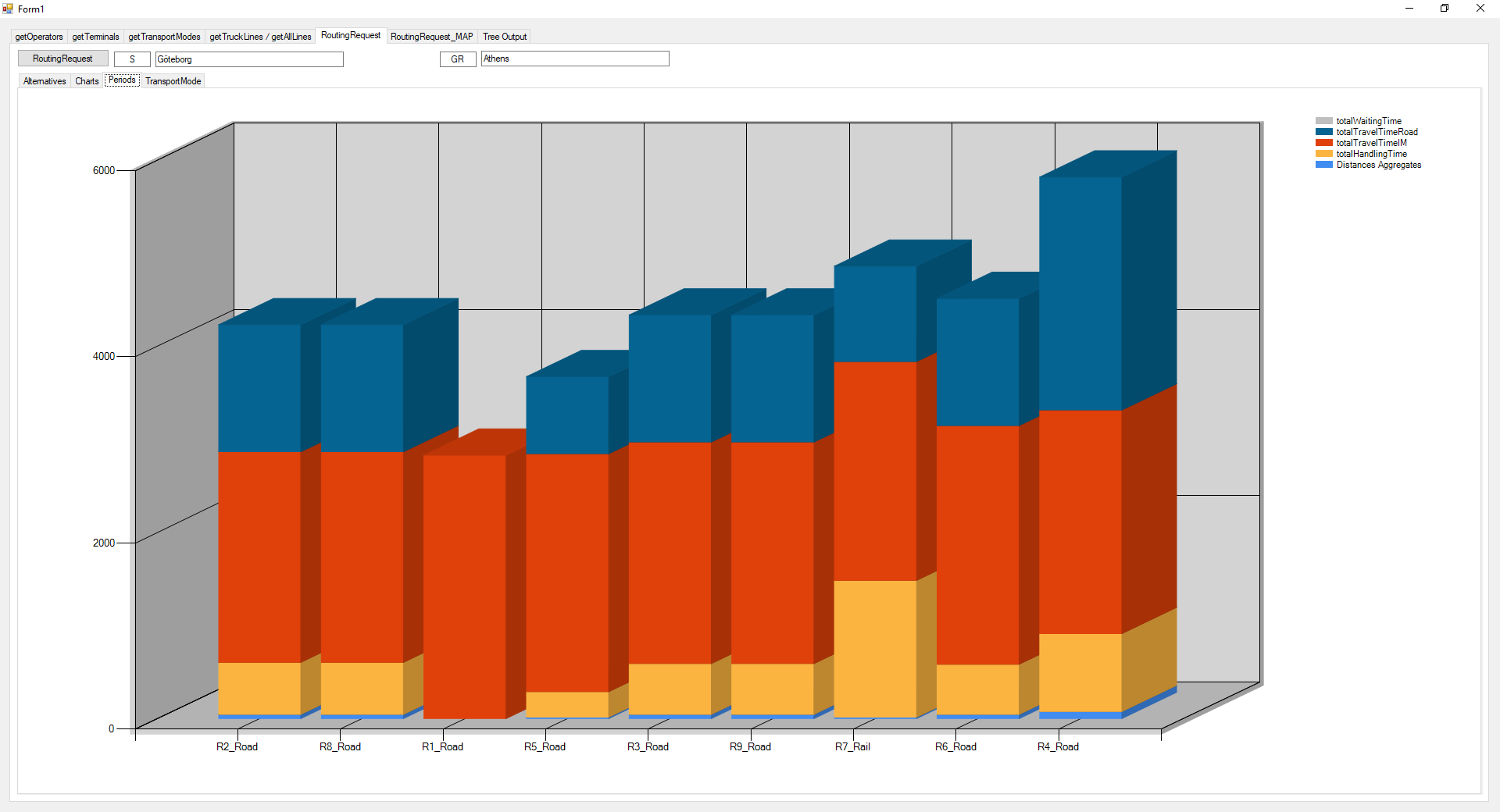Open the RoutingRequest_MAP tab
The width and height of the screenshot is (1500, 812).
pos(431,37)
